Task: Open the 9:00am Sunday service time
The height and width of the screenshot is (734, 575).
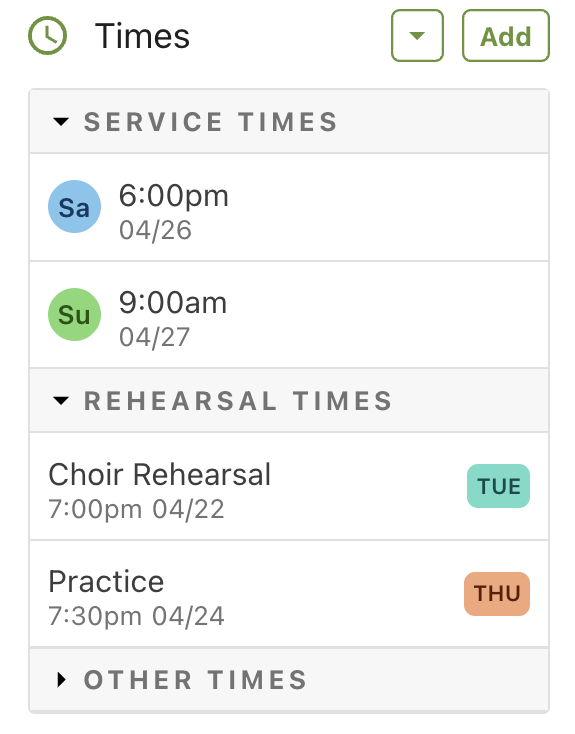Action: pyautogui.click(x=289, y=315)
